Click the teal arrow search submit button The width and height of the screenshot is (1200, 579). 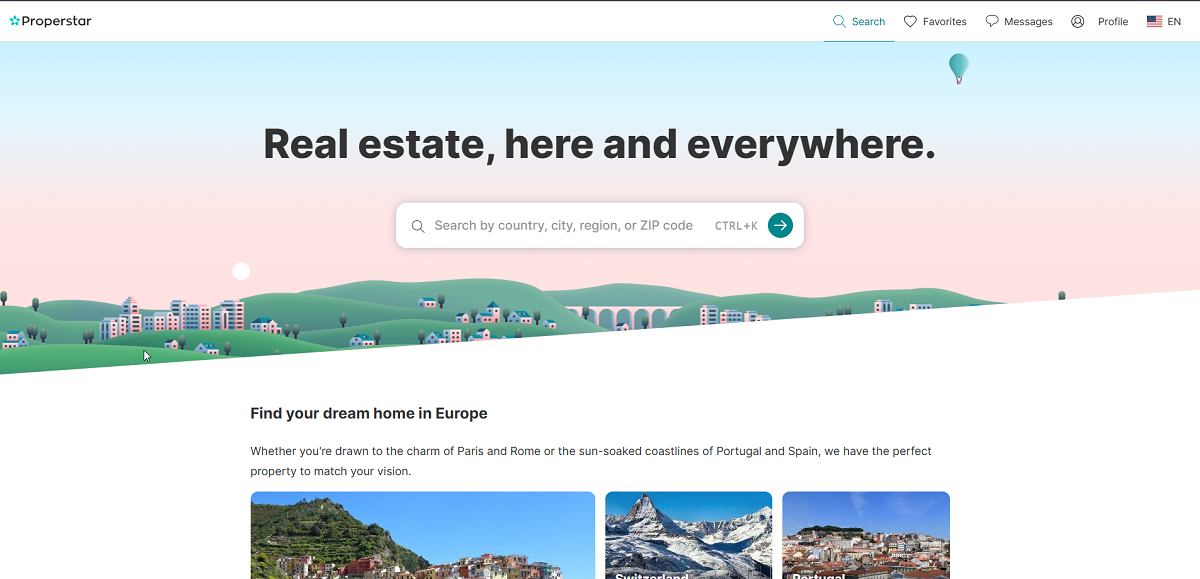780,226
